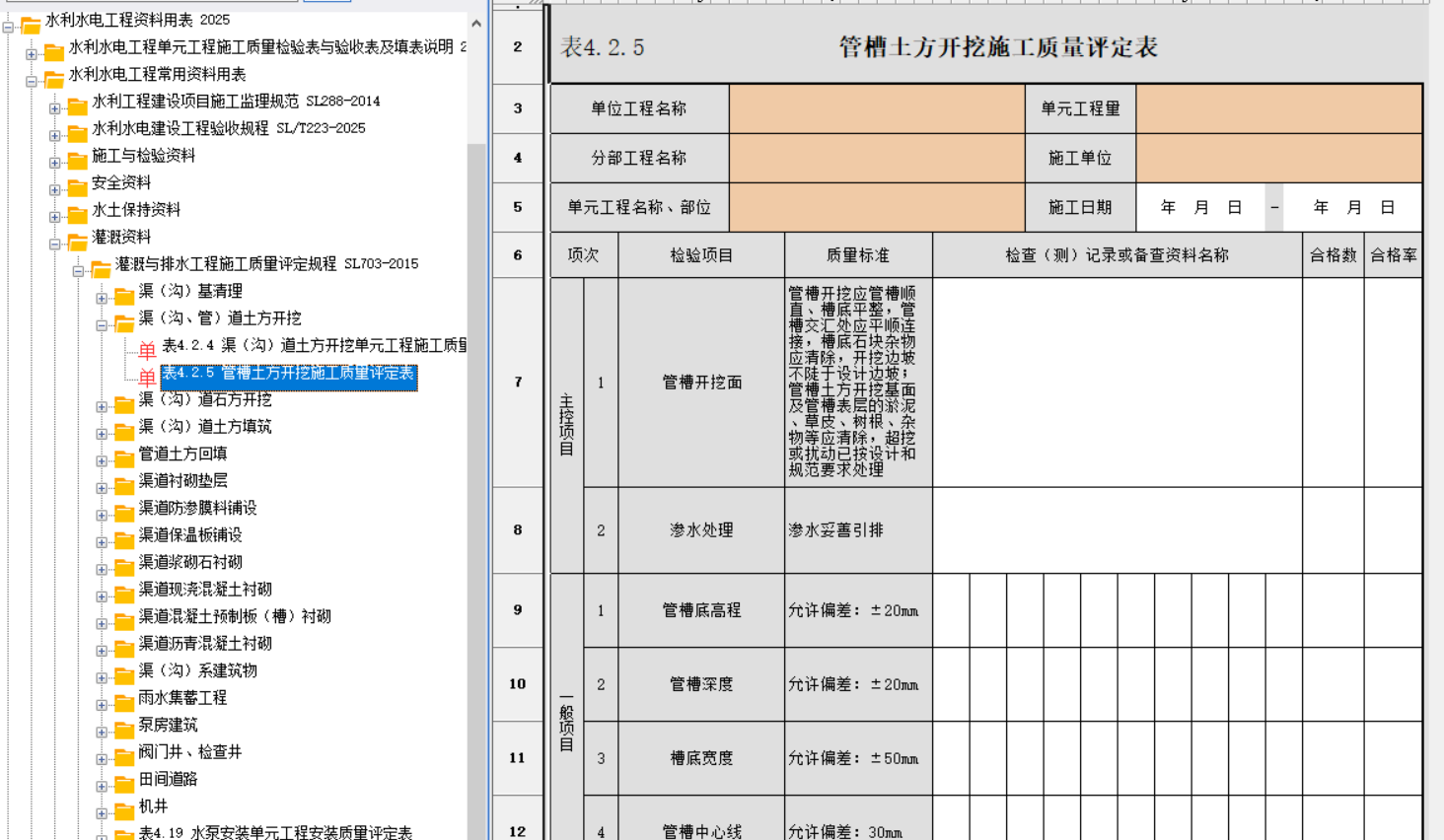The height and width of the screenshot is (840, 1444).
Task: Expand the 施工与检验资料 tree node
Action: coord(55,162)
